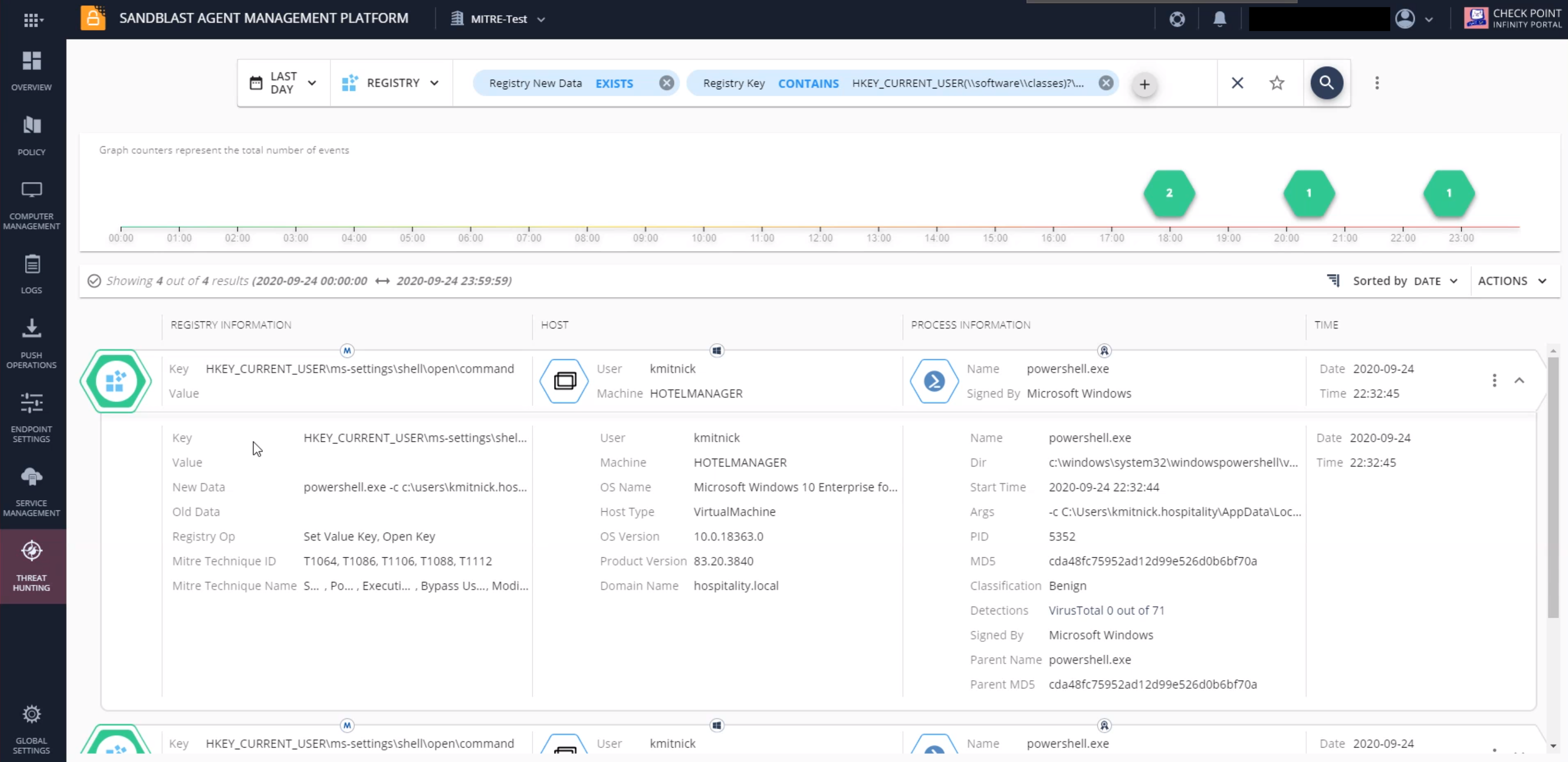Open Global Settings gear icon

click(31, 714)
